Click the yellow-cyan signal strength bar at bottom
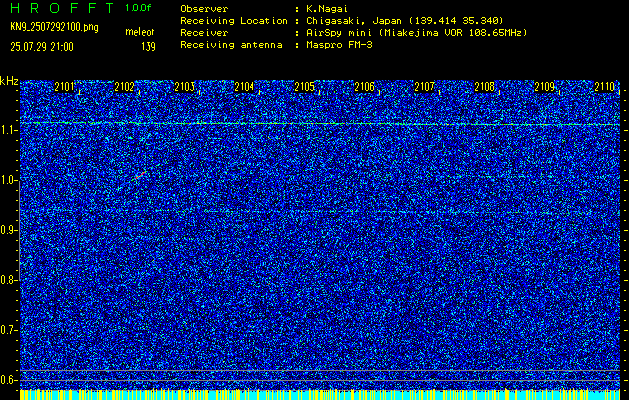The height and width of the screenshot is (400, 629). pos(320,394)
